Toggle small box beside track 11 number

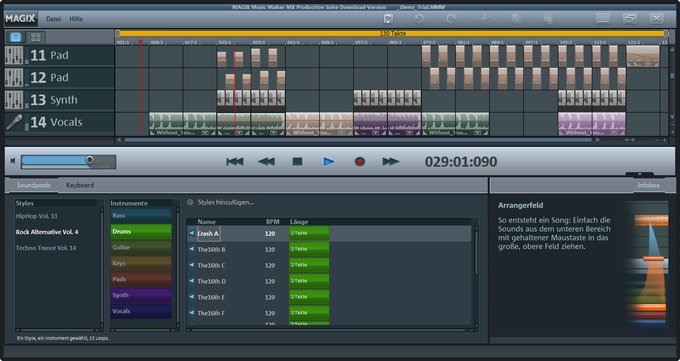click(26, 61)
